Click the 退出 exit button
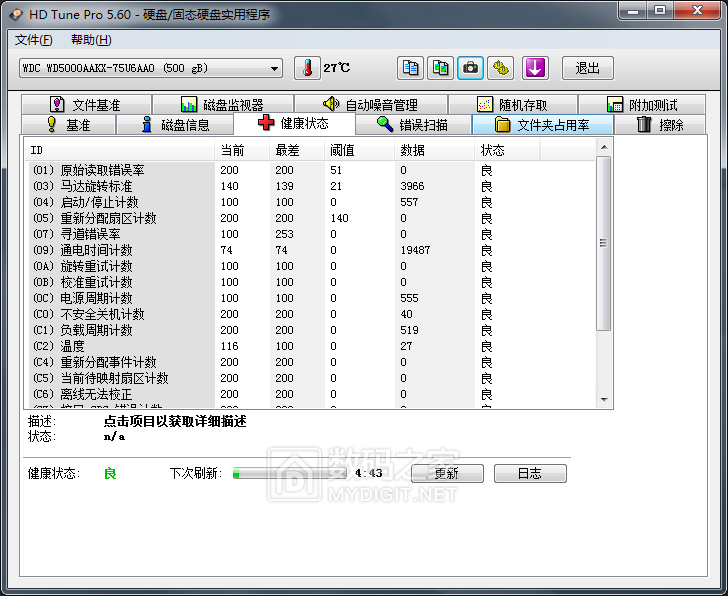 tap(587, 68)
